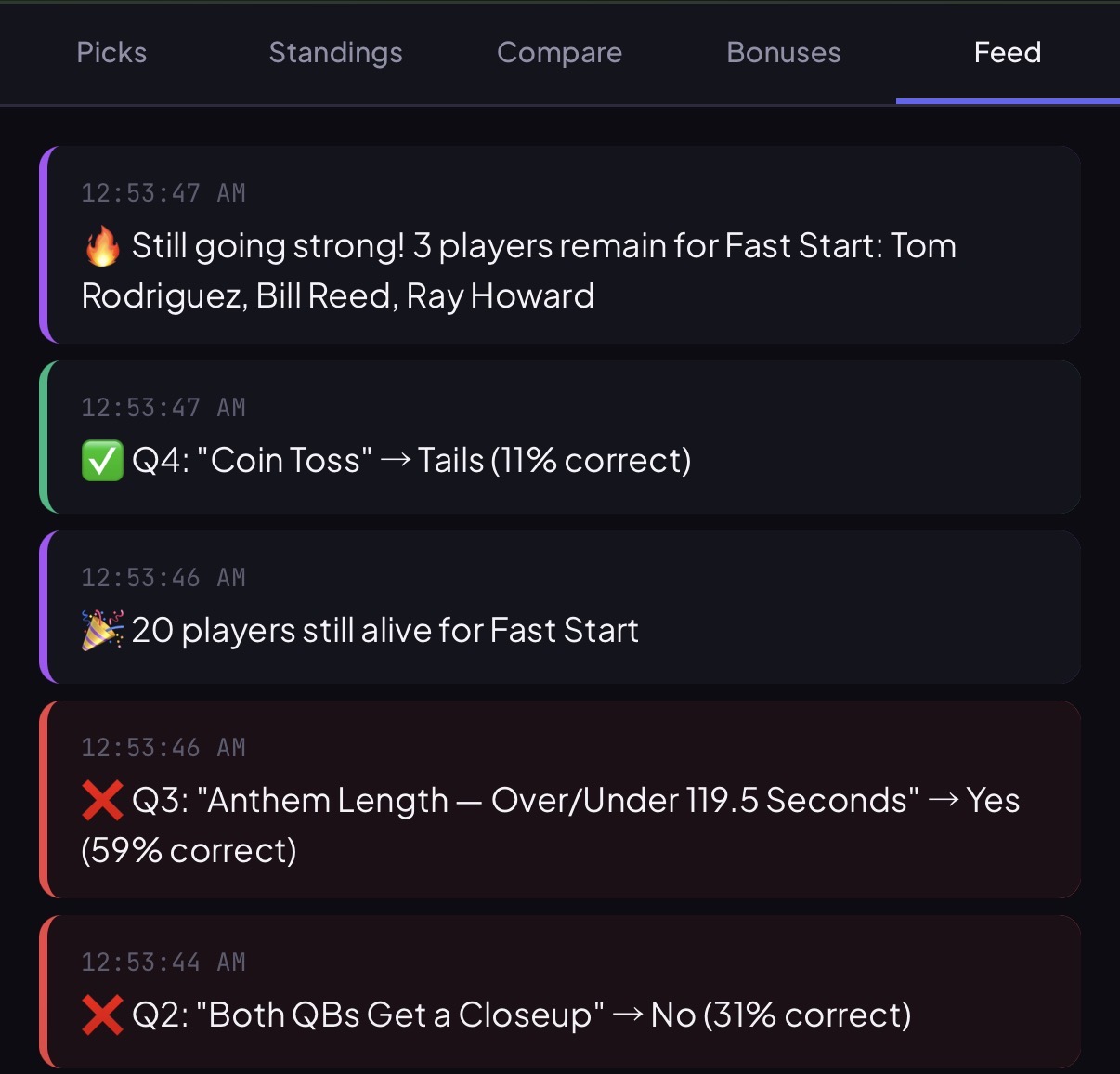Click the red X icon on Q2 Both QBs Closeup
This screenshot has height=1074, width=1120.
[102, 1015]
